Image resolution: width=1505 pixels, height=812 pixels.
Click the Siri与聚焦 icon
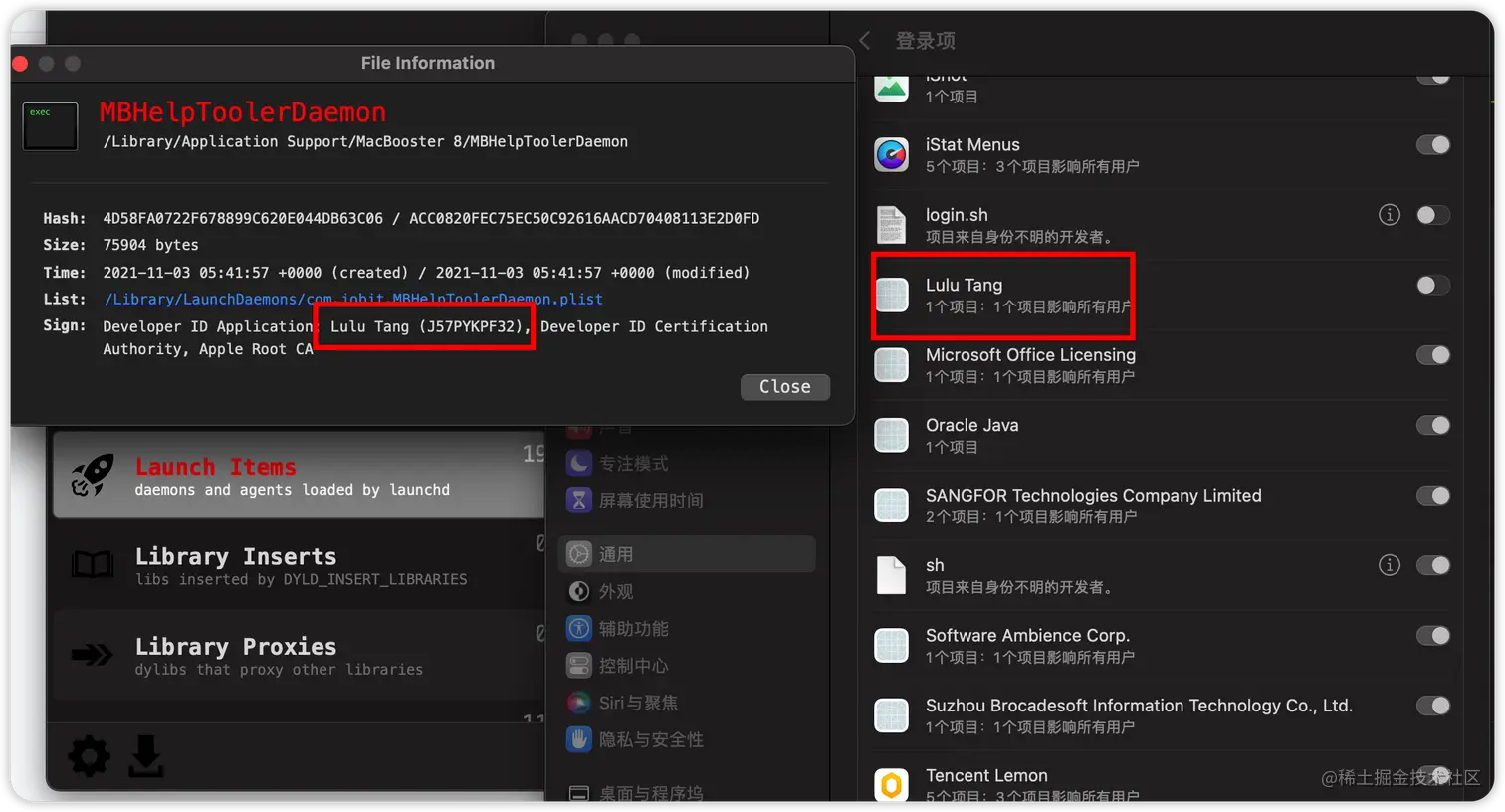pos(579,703)
